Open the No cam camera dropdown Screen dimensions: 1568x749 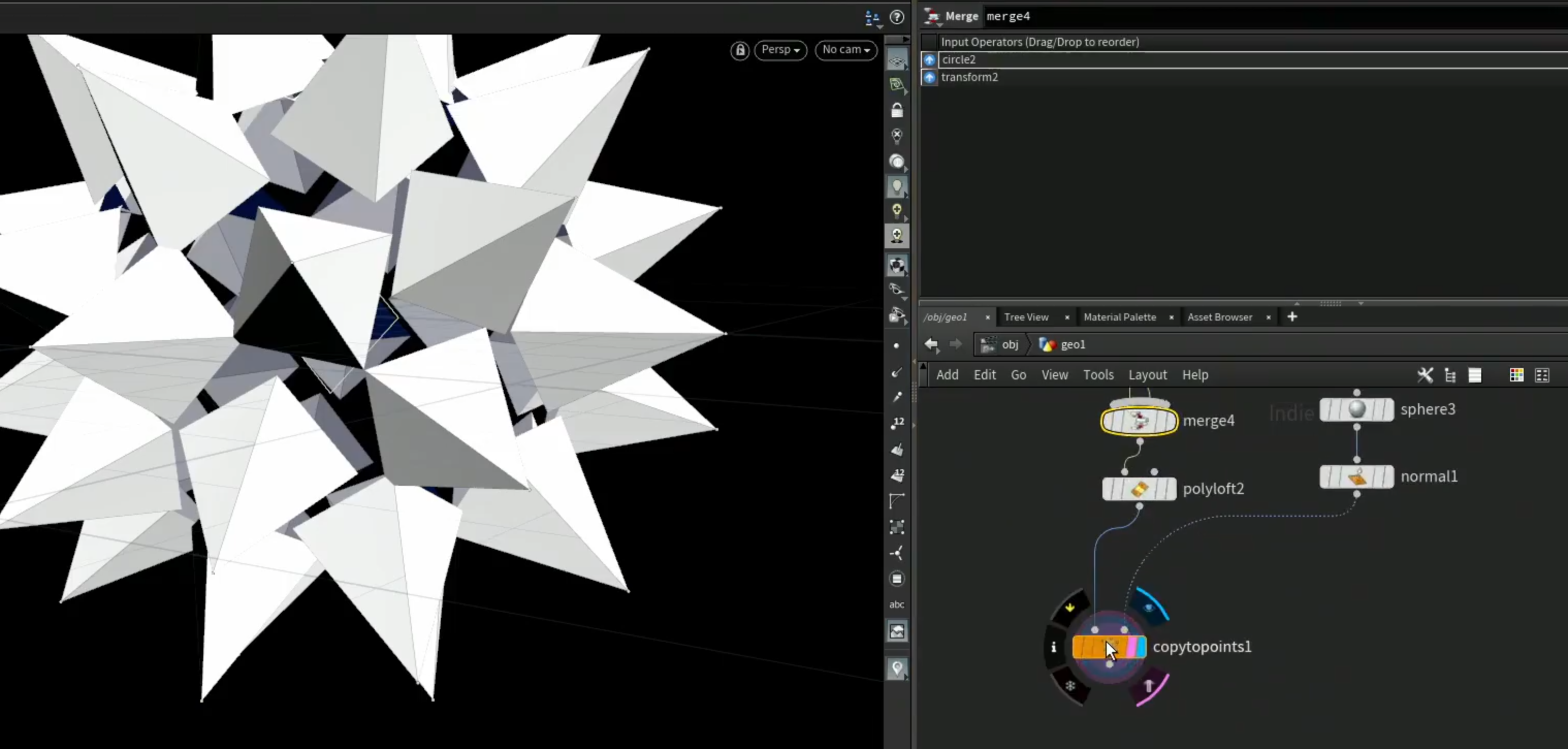[846, 50]
